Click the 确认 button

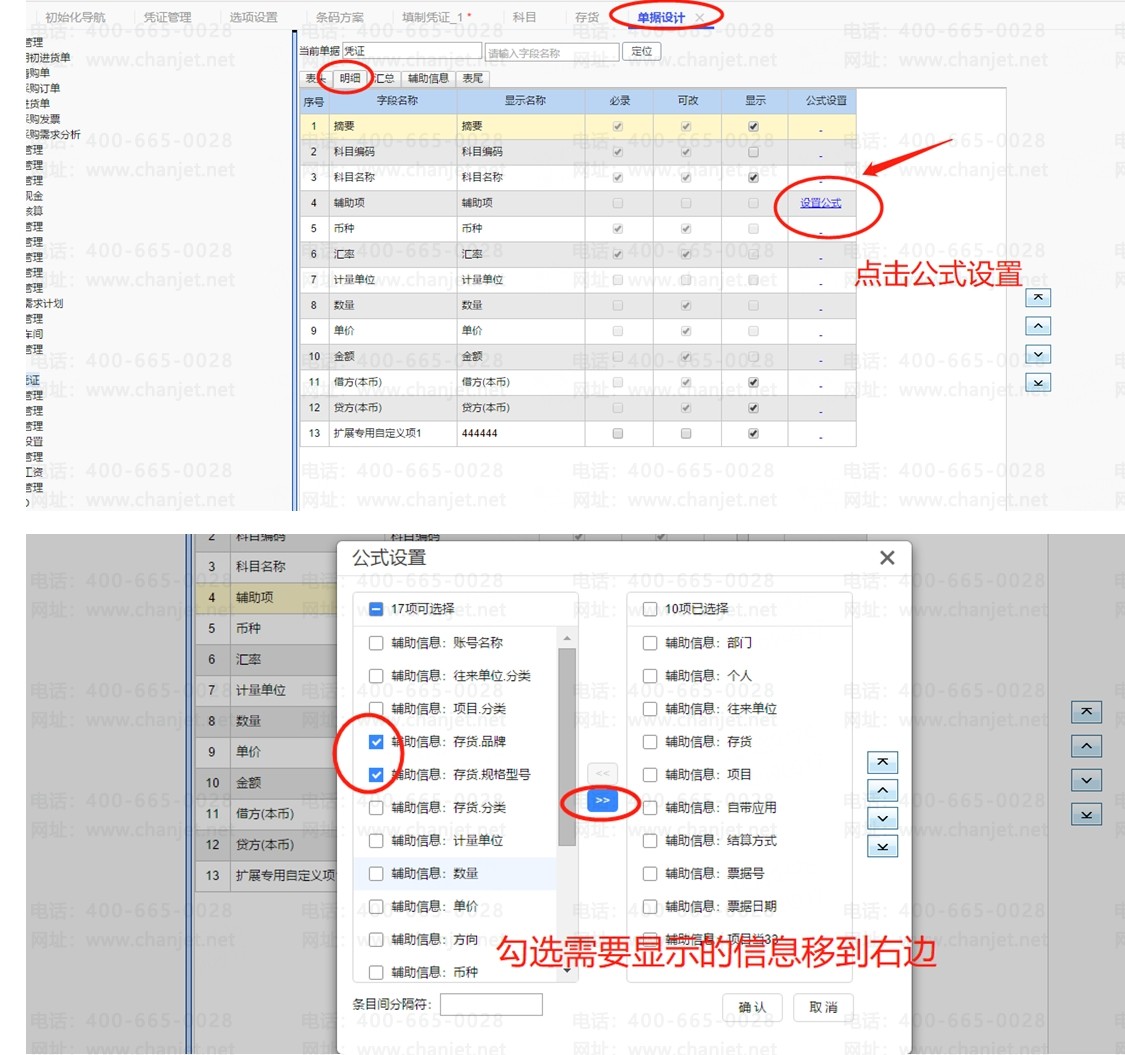pyautogui.click(x=752, y=1007)
